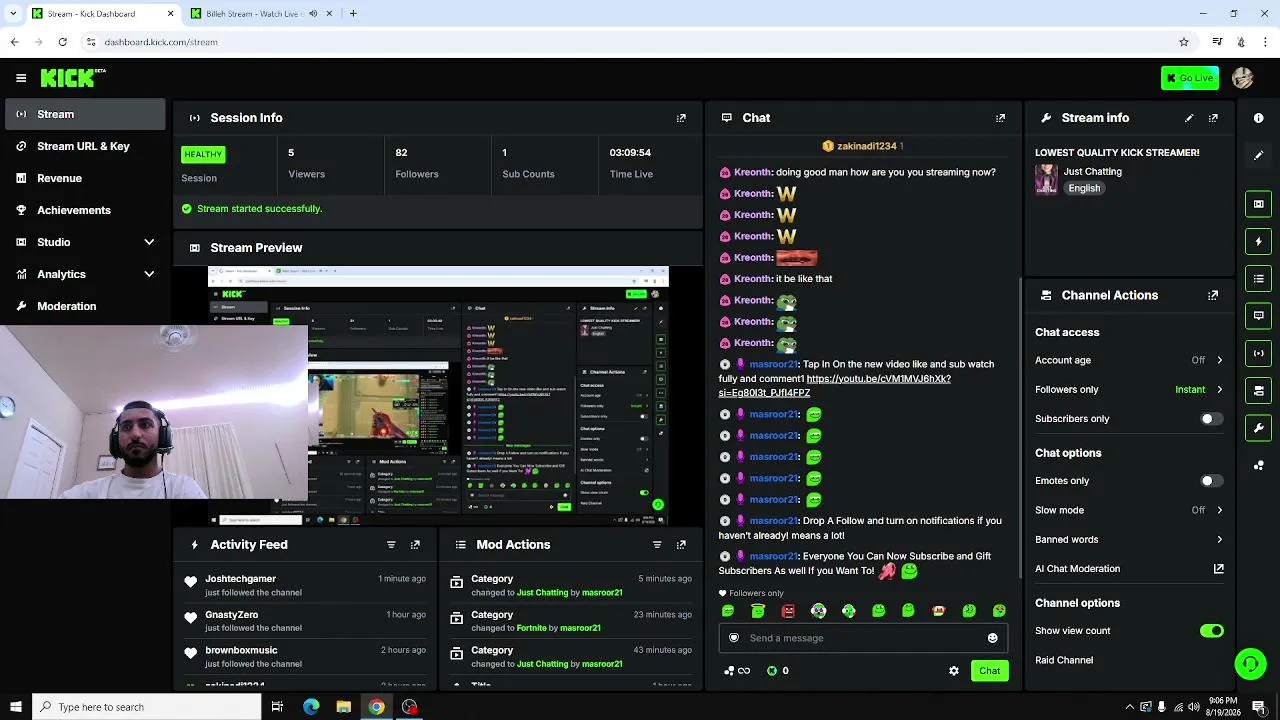The height and width of the screenshot is (720, 1280).
Task: Click the Windows taskbar search box
Action: pos(148,707)
